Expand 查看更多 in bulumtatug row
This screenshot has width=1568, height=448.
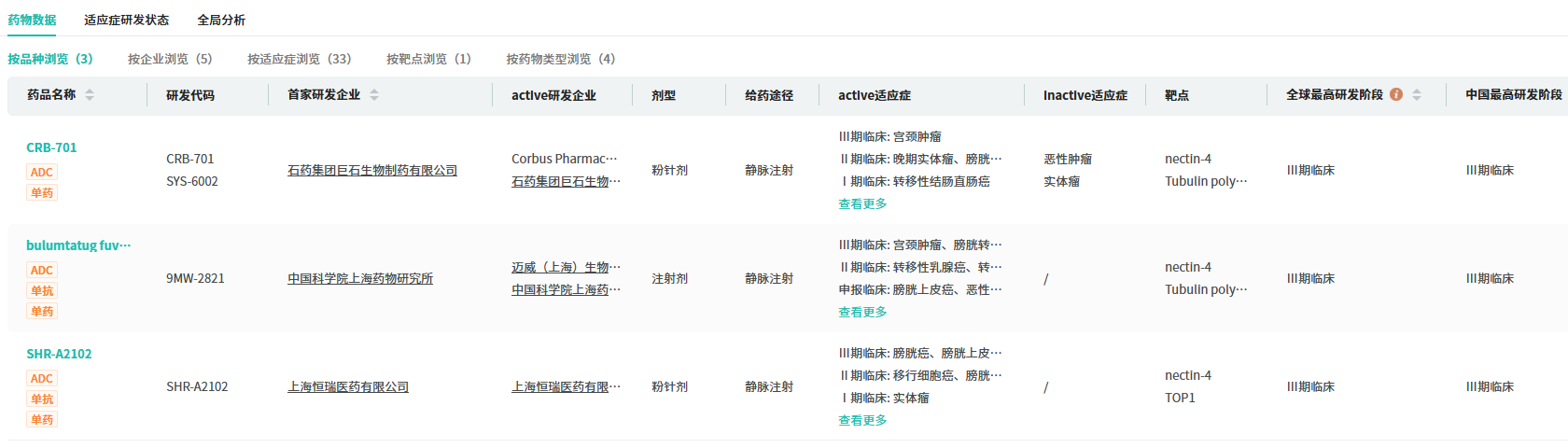tap(862, 312)
